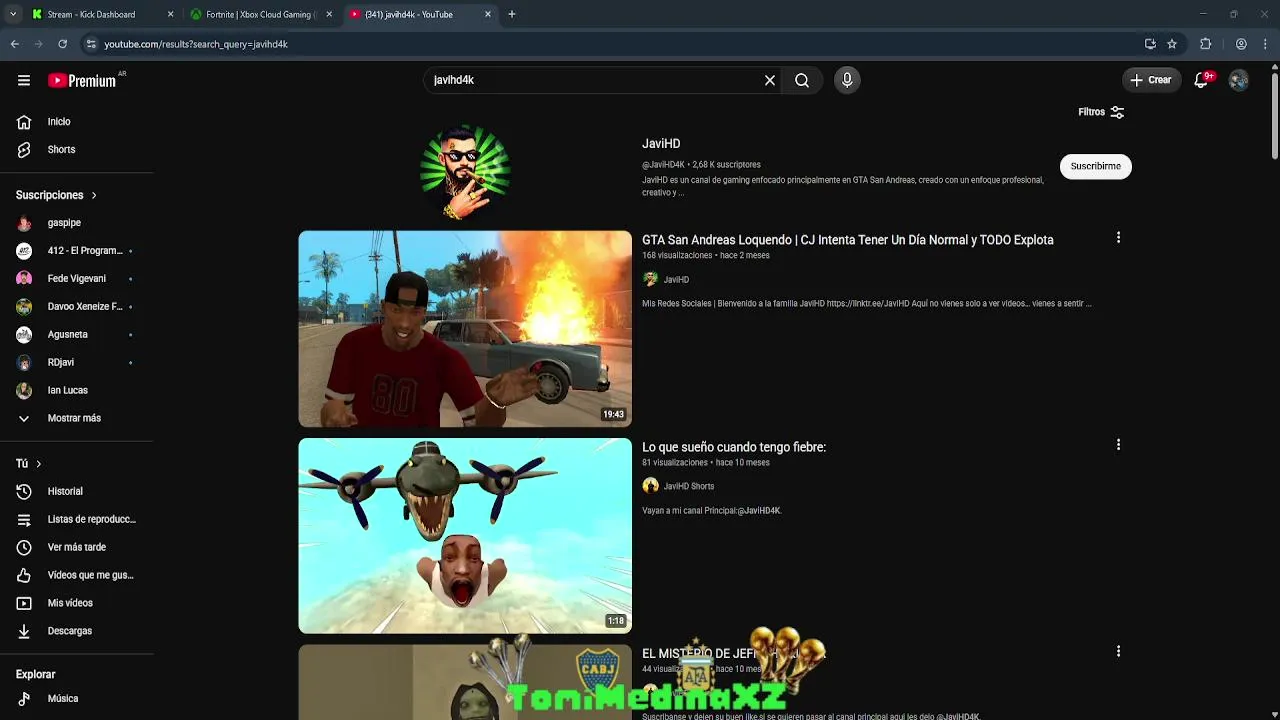This screenshot has width=1280, height=720.
Task: Open the Chrome three-dot menu
Action: point(1266,44)
